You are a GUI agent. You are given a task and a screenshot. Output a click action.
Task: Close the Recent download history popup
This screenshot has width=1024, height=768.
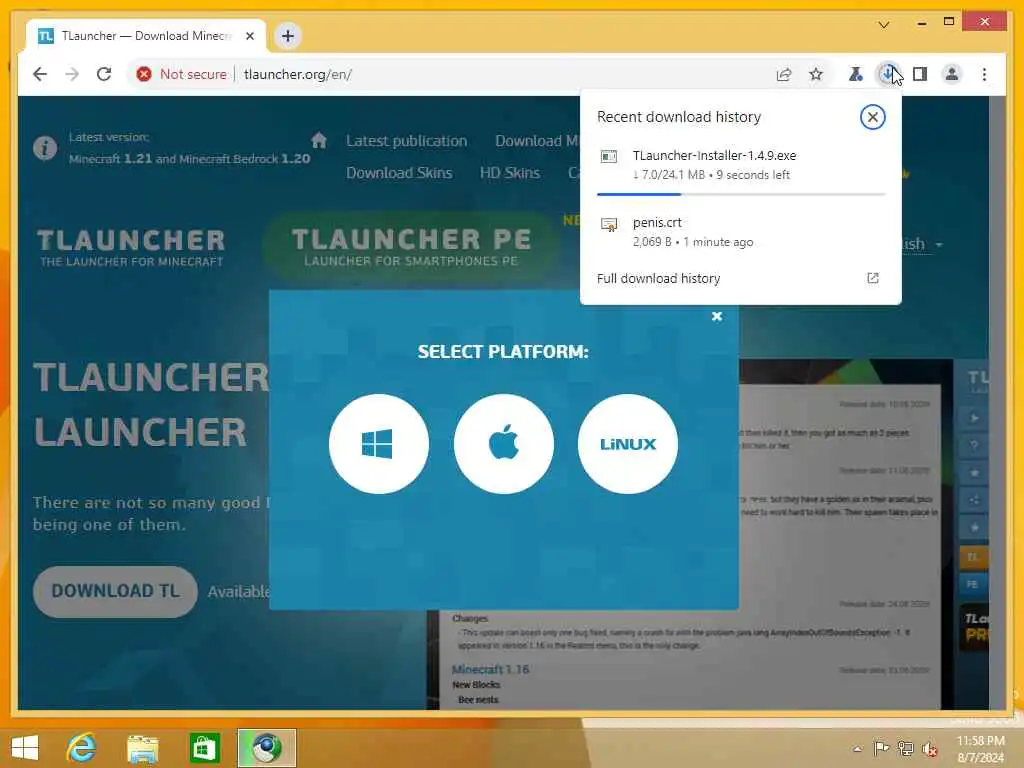(872, 117)
